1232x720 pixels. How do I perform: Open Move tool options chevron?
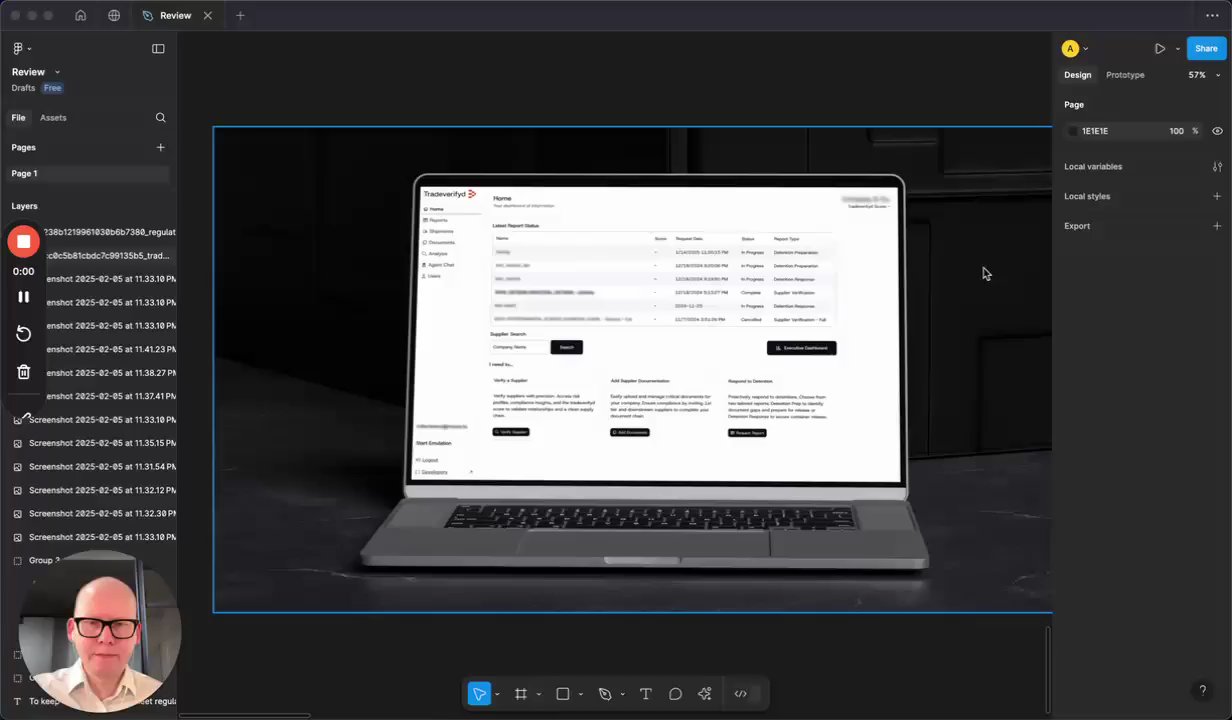click(x=497, y=694)
